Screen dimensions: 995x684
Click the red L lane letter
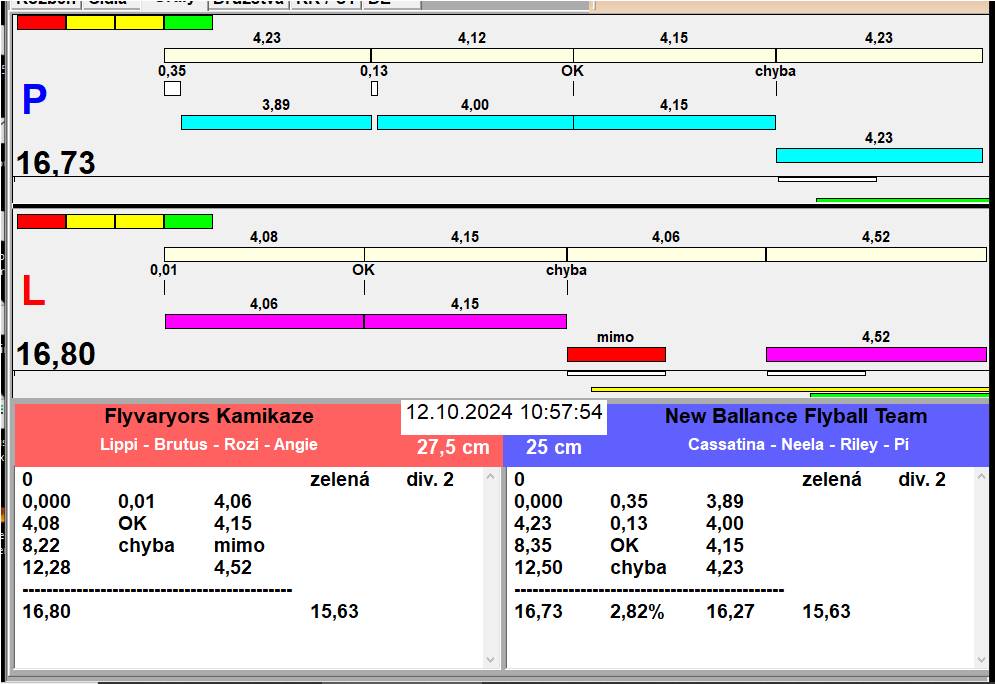(x=33, y=292)
